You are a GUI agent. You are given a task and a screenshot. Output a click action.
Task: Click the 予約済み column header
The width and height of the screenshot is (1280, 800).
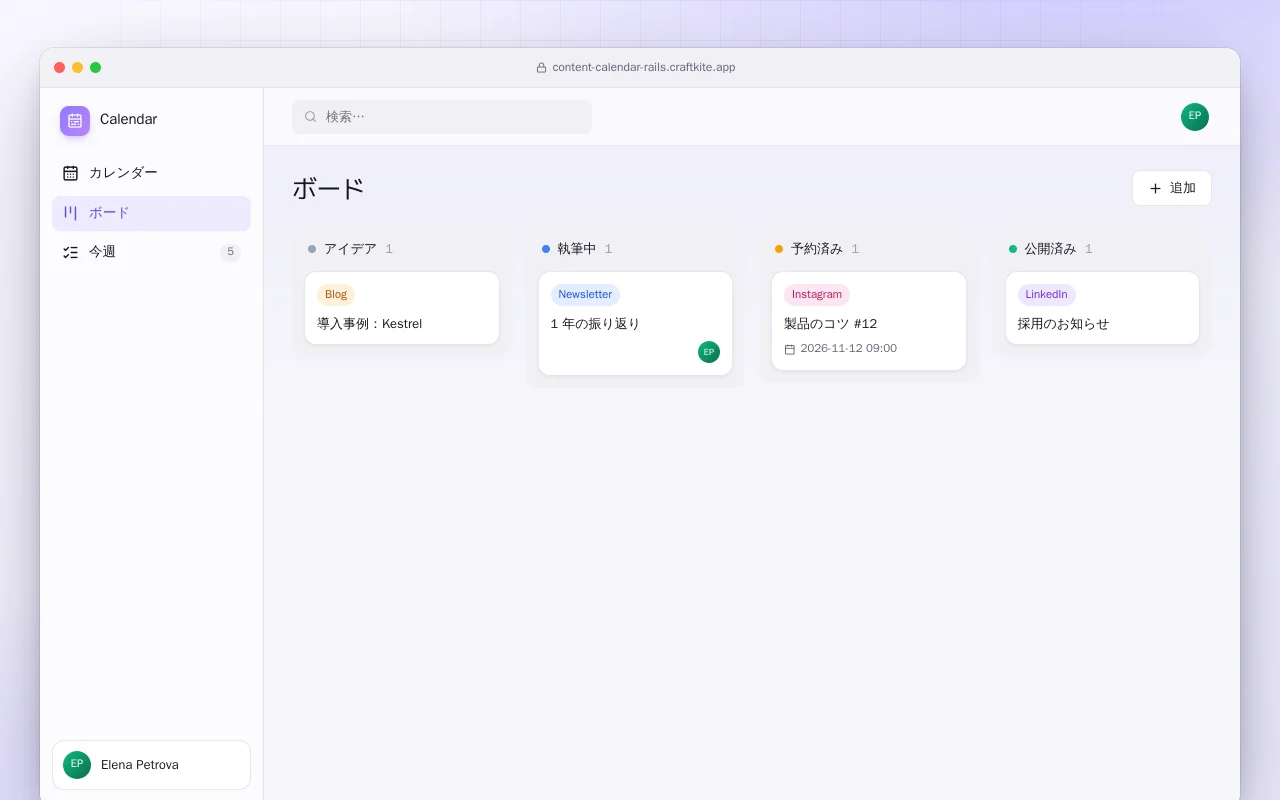pyautogui.click(x=817, y=249)
